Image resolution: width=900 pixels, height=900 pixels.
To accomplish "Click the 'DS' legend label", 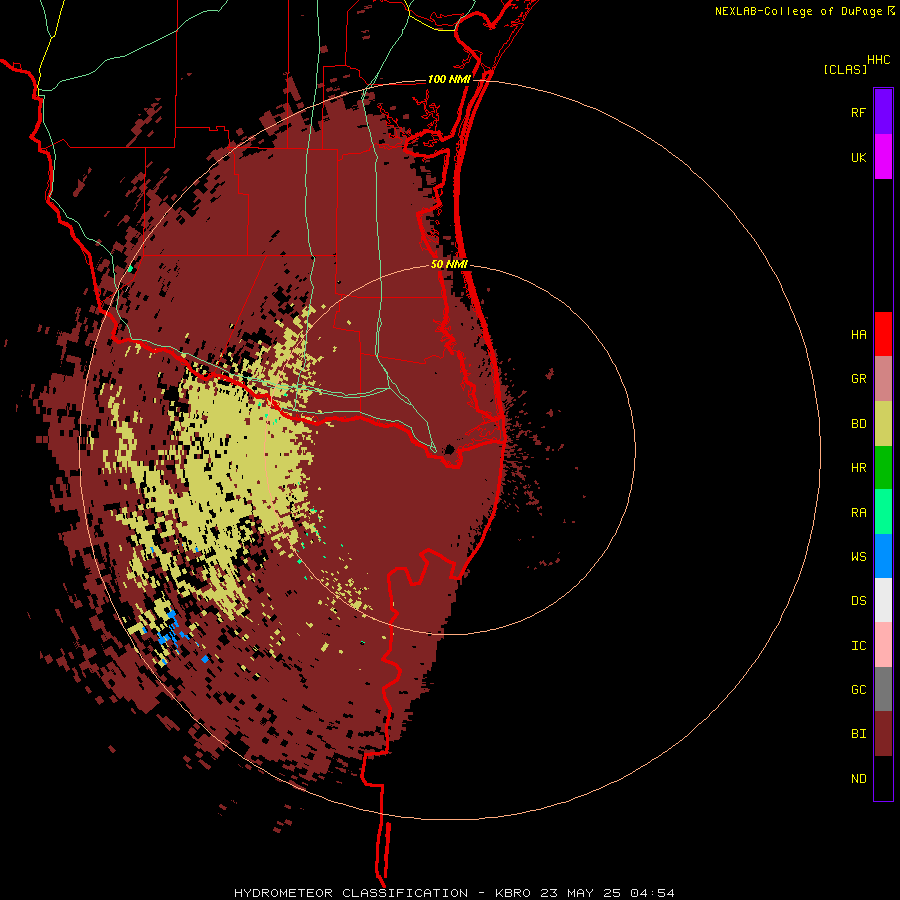I will [x=858, y=601].
